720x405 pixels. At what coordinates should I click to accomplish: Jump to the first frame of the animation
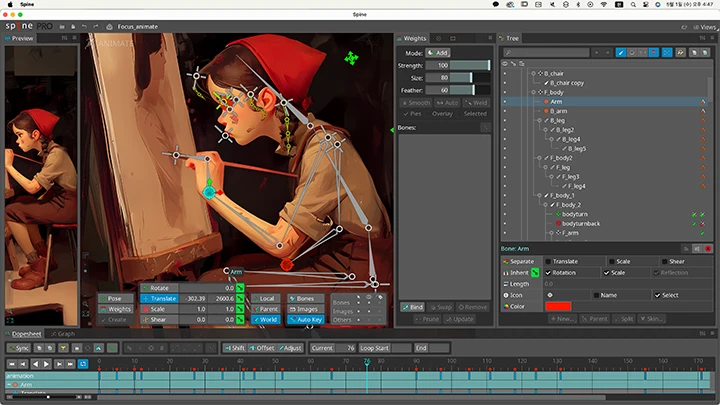12,364
